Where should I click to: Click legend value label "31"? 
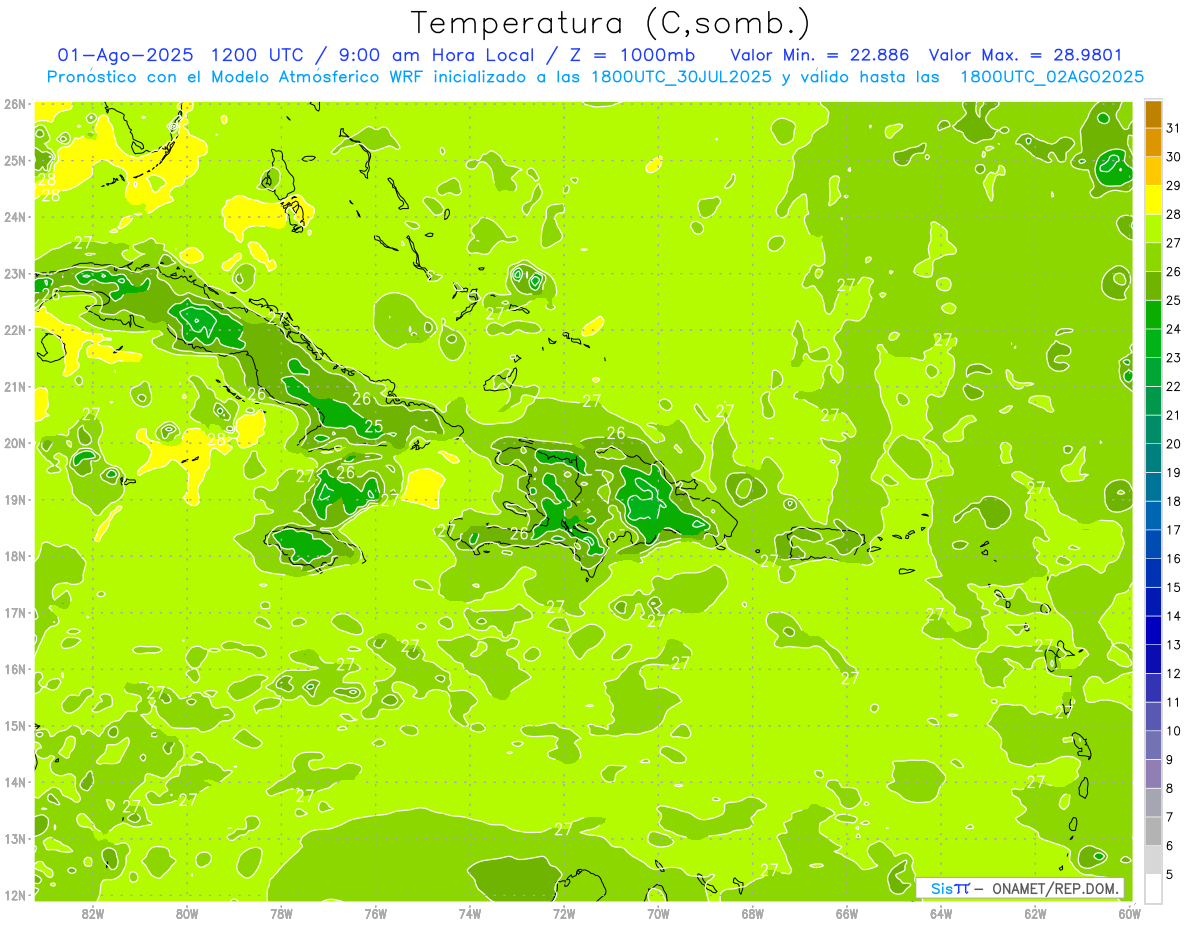(x=1173, y=128)
